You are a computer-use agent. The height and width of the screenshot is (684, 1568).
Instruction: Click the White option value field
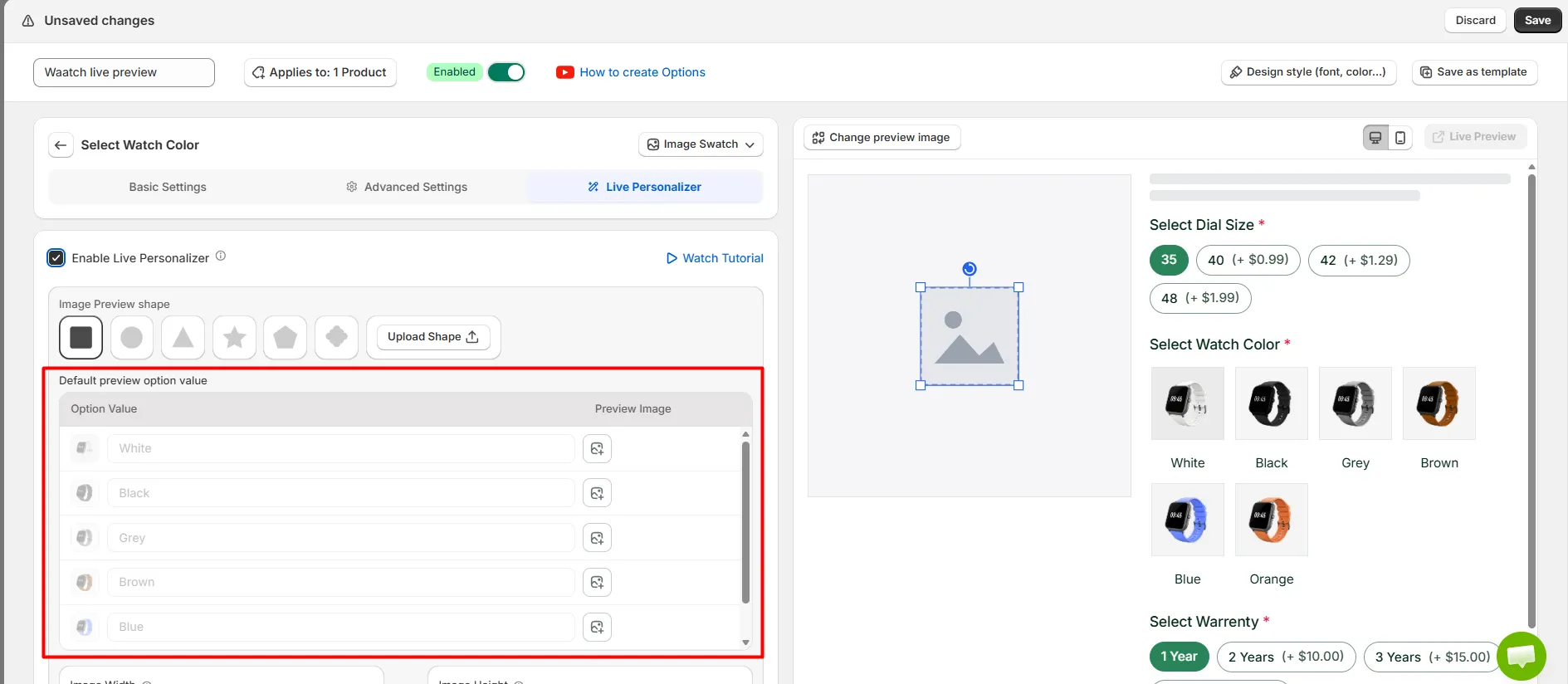(x=340, y=449)
